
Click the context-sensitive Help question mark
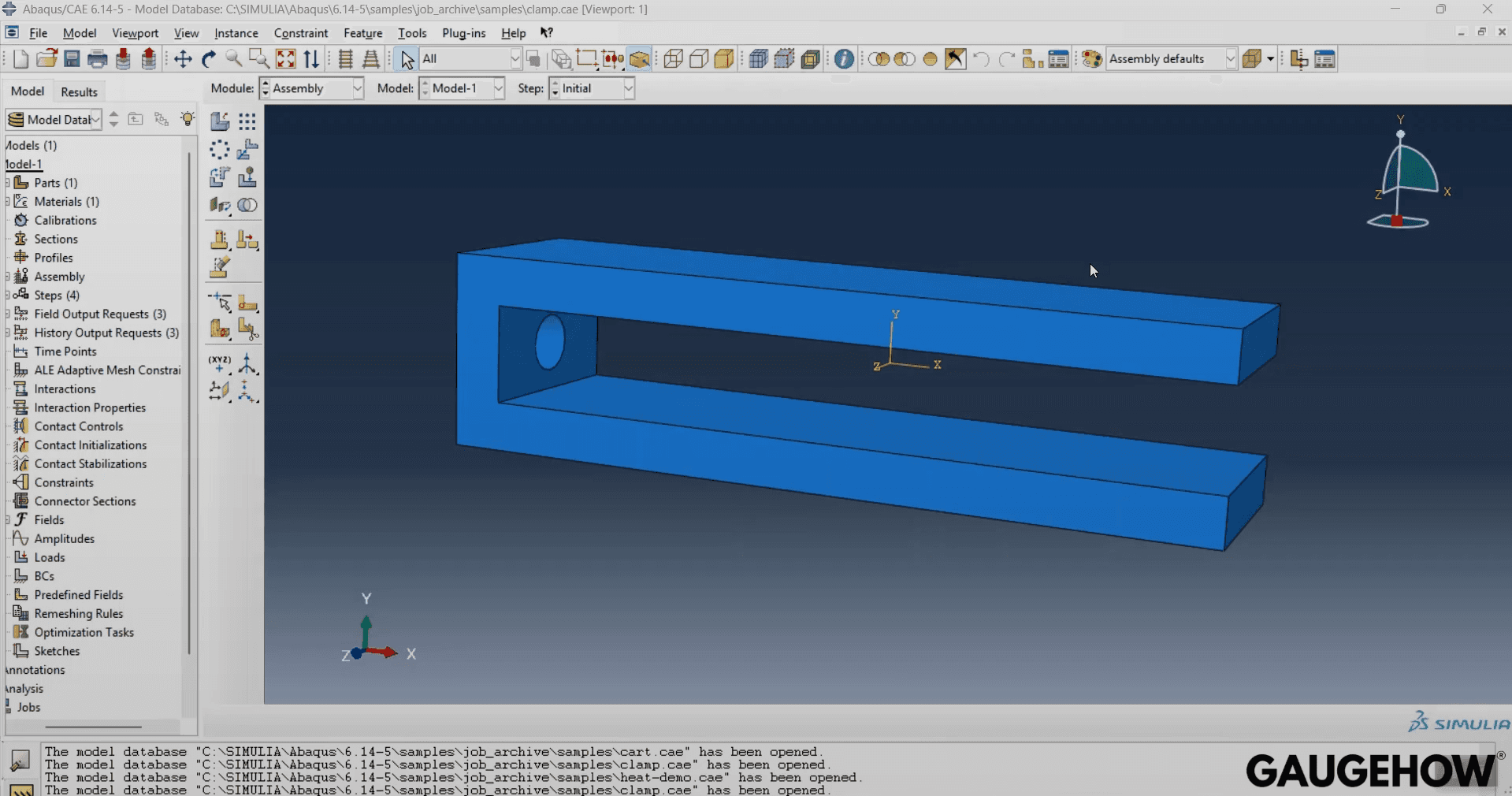(x=546, y=33)
